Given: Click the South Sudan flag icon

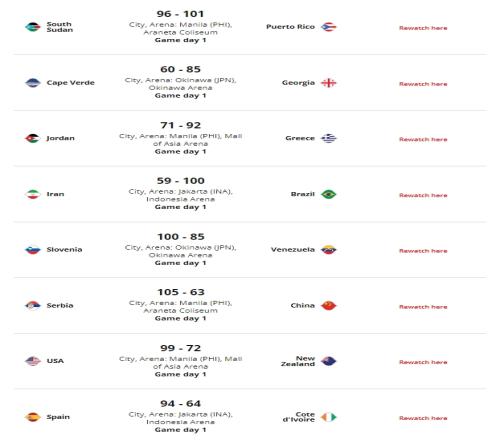Looking at the screenshot, I should tap(33, 27).
